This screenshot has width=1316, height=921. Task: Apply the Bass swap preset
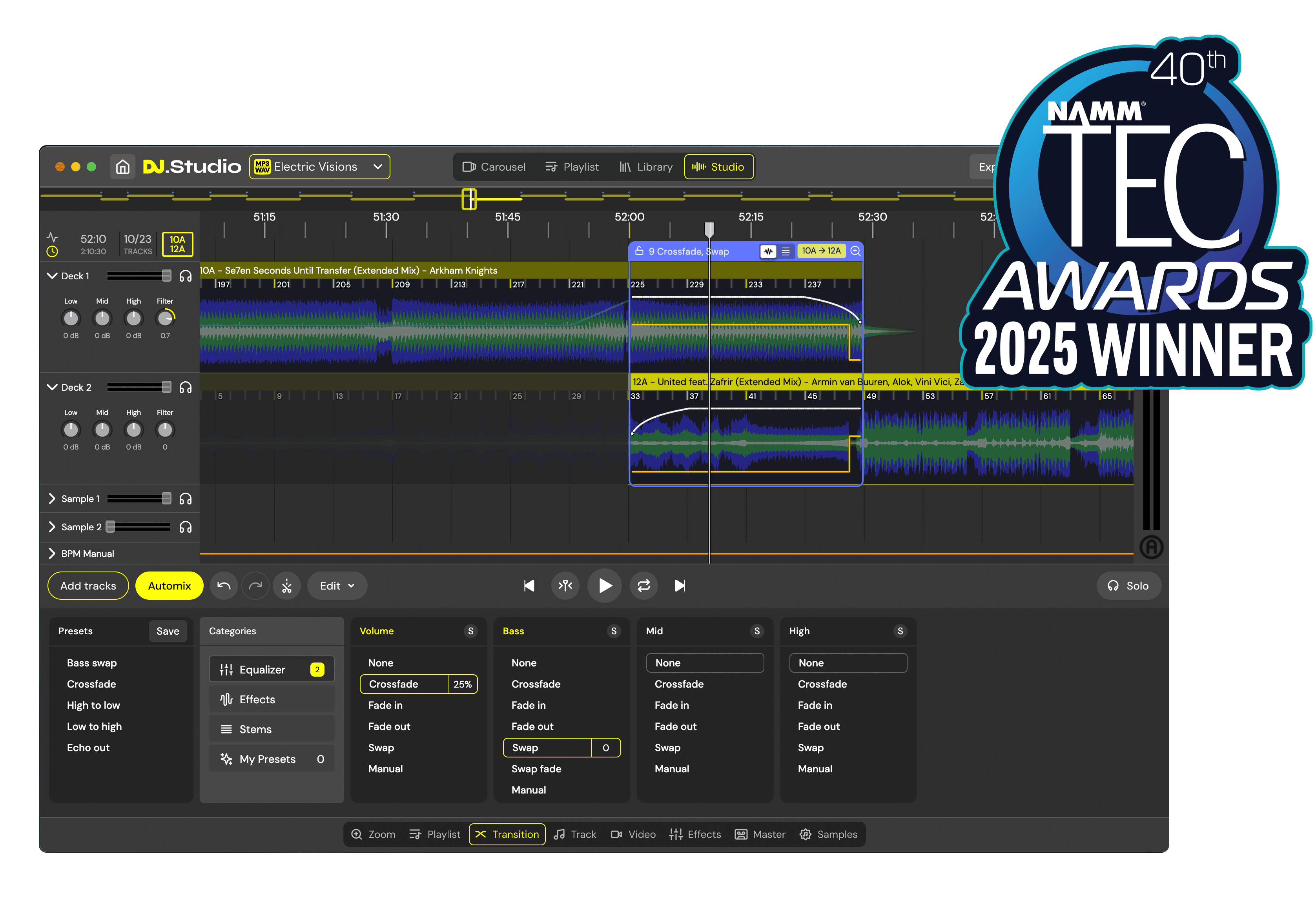92,664
